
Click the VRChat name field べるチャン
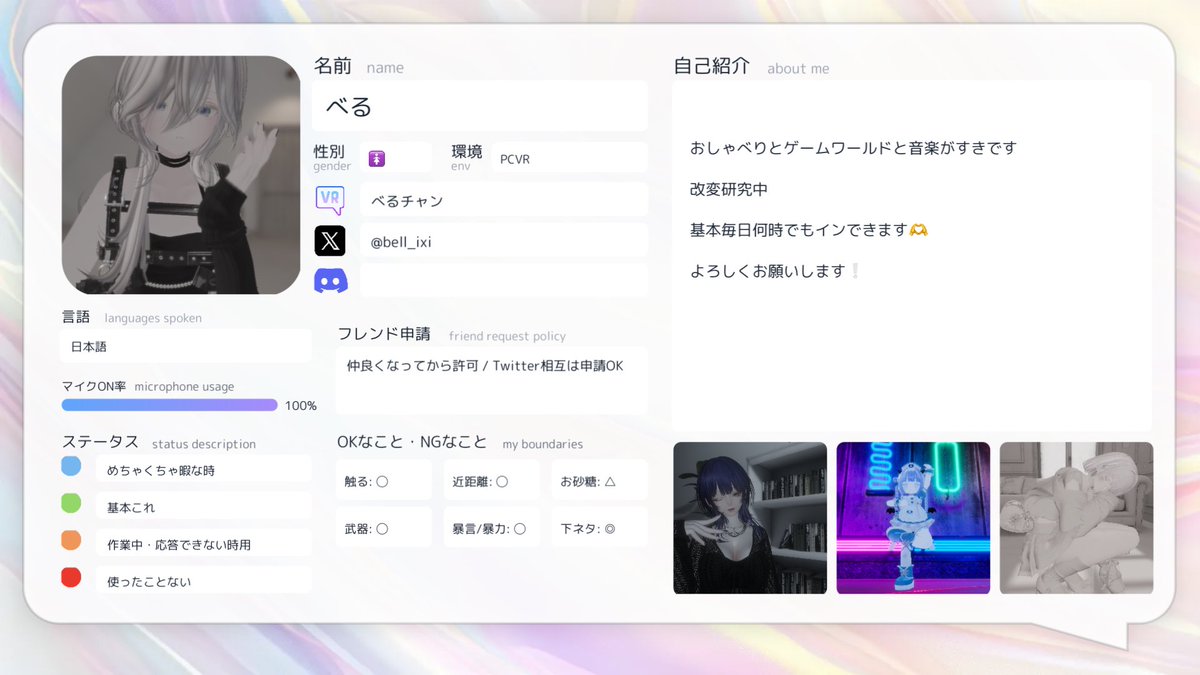[x=504, y=200]
